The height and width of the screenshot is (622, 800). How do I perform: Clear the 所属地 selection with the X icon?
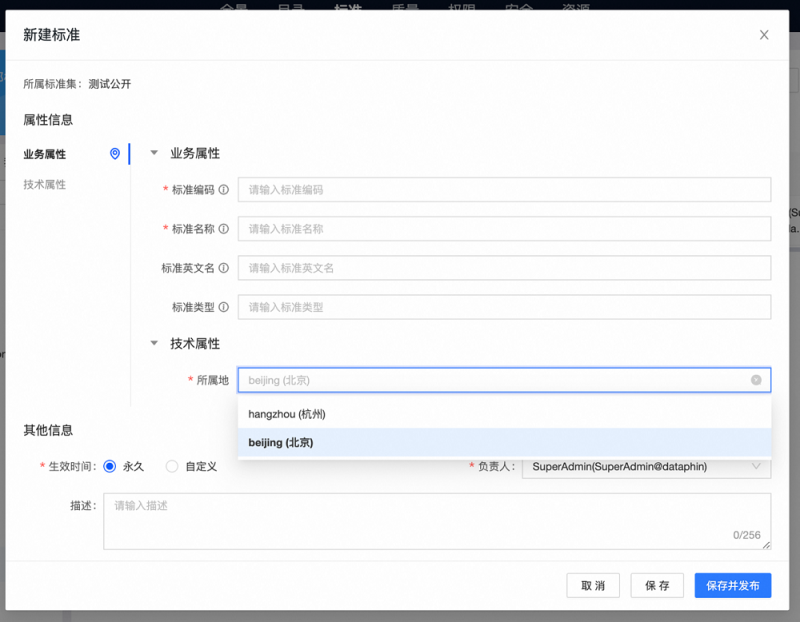point(756,380)
